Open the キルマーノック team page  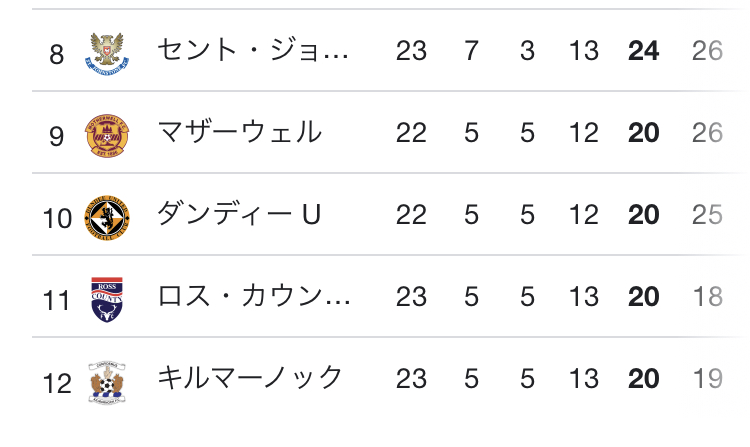pos(250,378)
